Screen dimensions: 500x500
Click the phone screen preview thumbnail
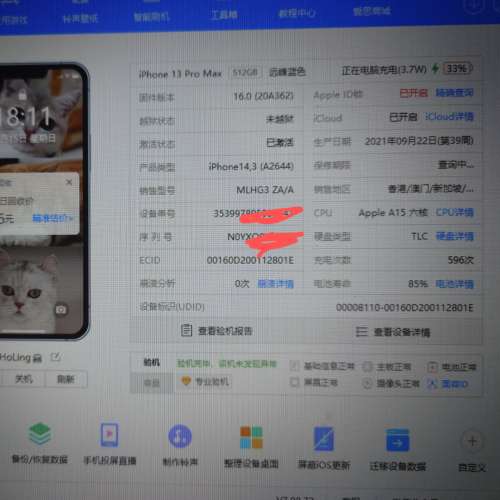click(42, 201)
